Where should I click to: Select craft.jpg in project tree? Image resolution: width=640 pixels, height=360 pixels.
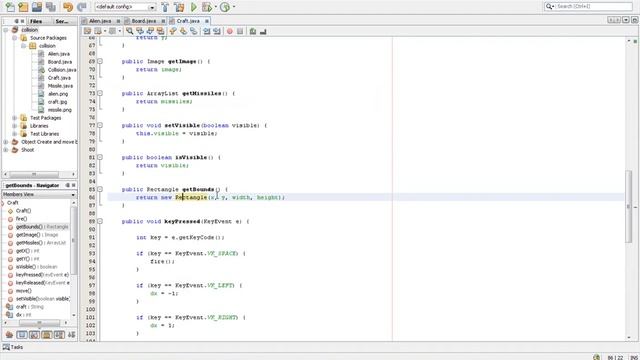[x=57, y=102]
